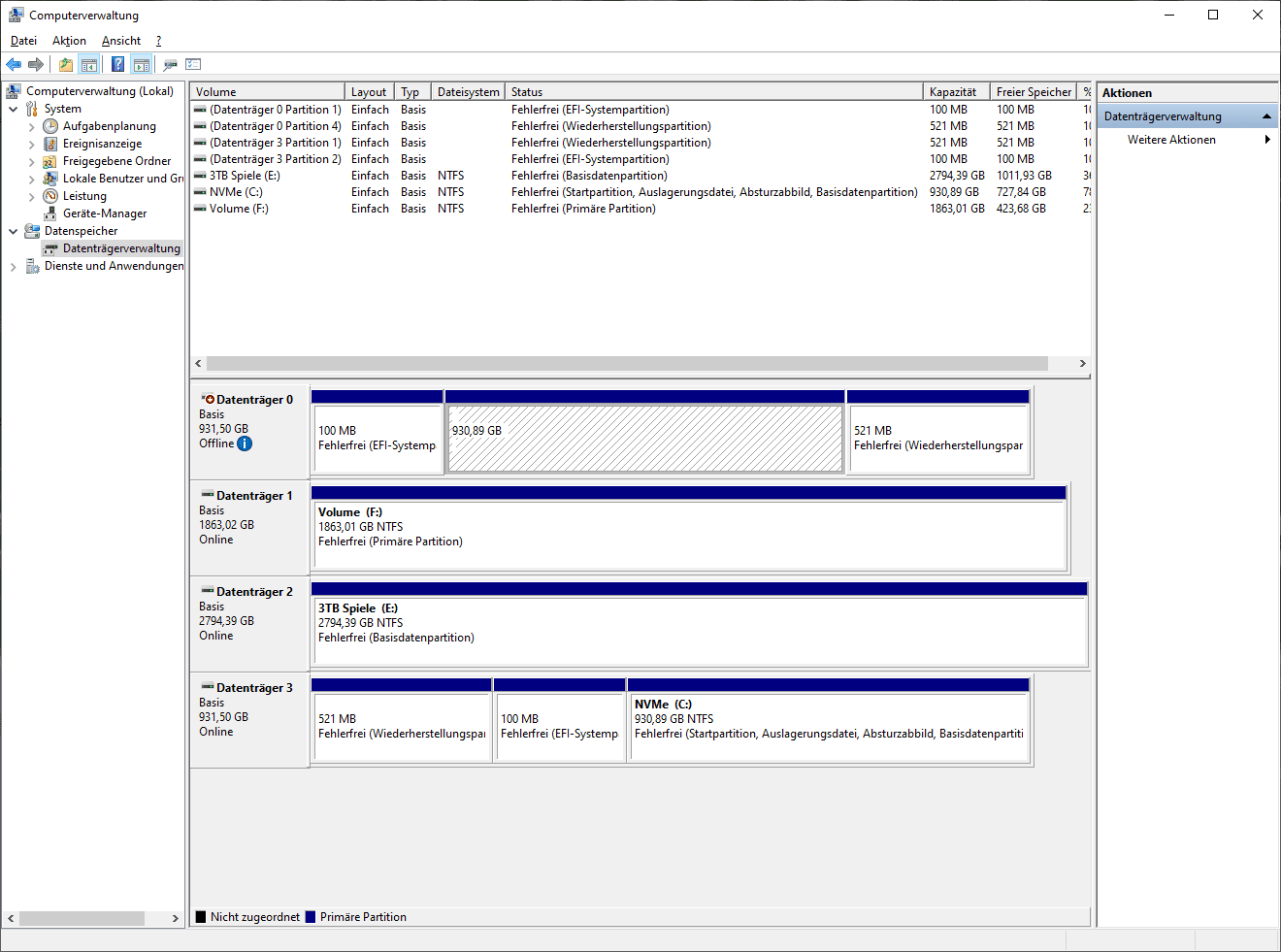Click the Geräte-Manager icon
1281x952 pixels.
click(50, 213)
